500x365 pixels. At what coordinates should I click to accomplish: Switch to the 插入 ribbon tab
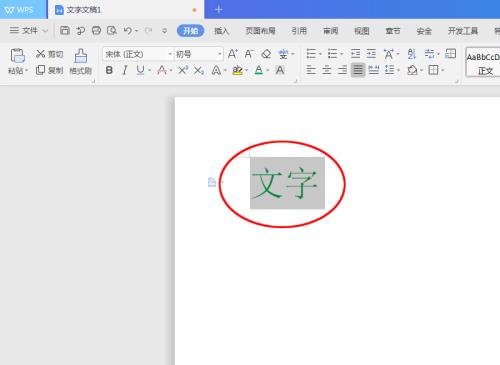[221, 31]
